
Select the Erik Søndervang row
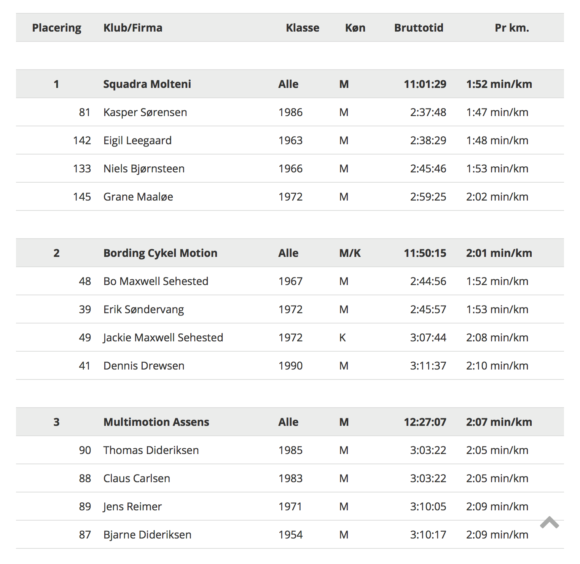click(x=290, y=309)
